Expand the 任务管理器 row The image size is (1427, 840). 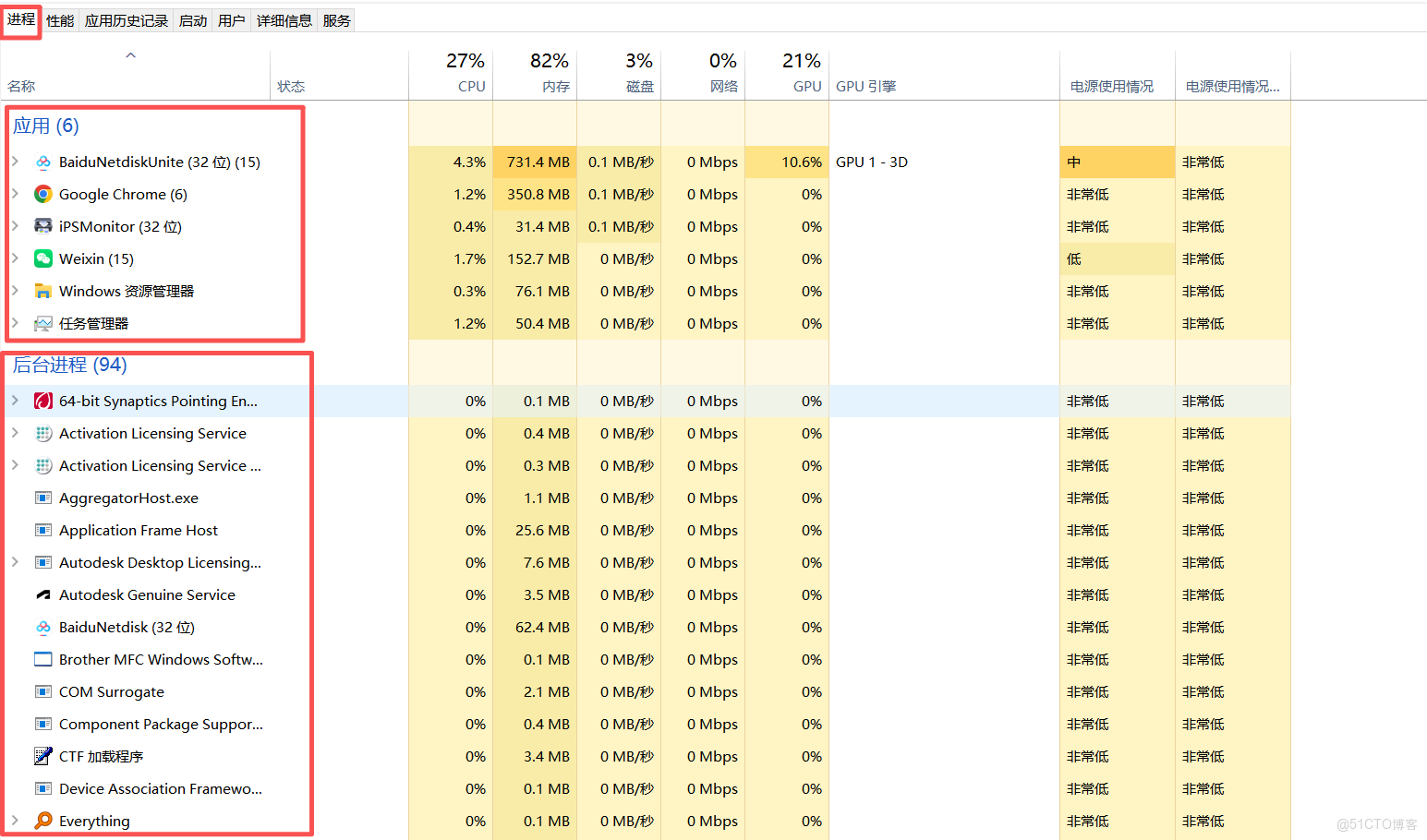coord(15,323)
